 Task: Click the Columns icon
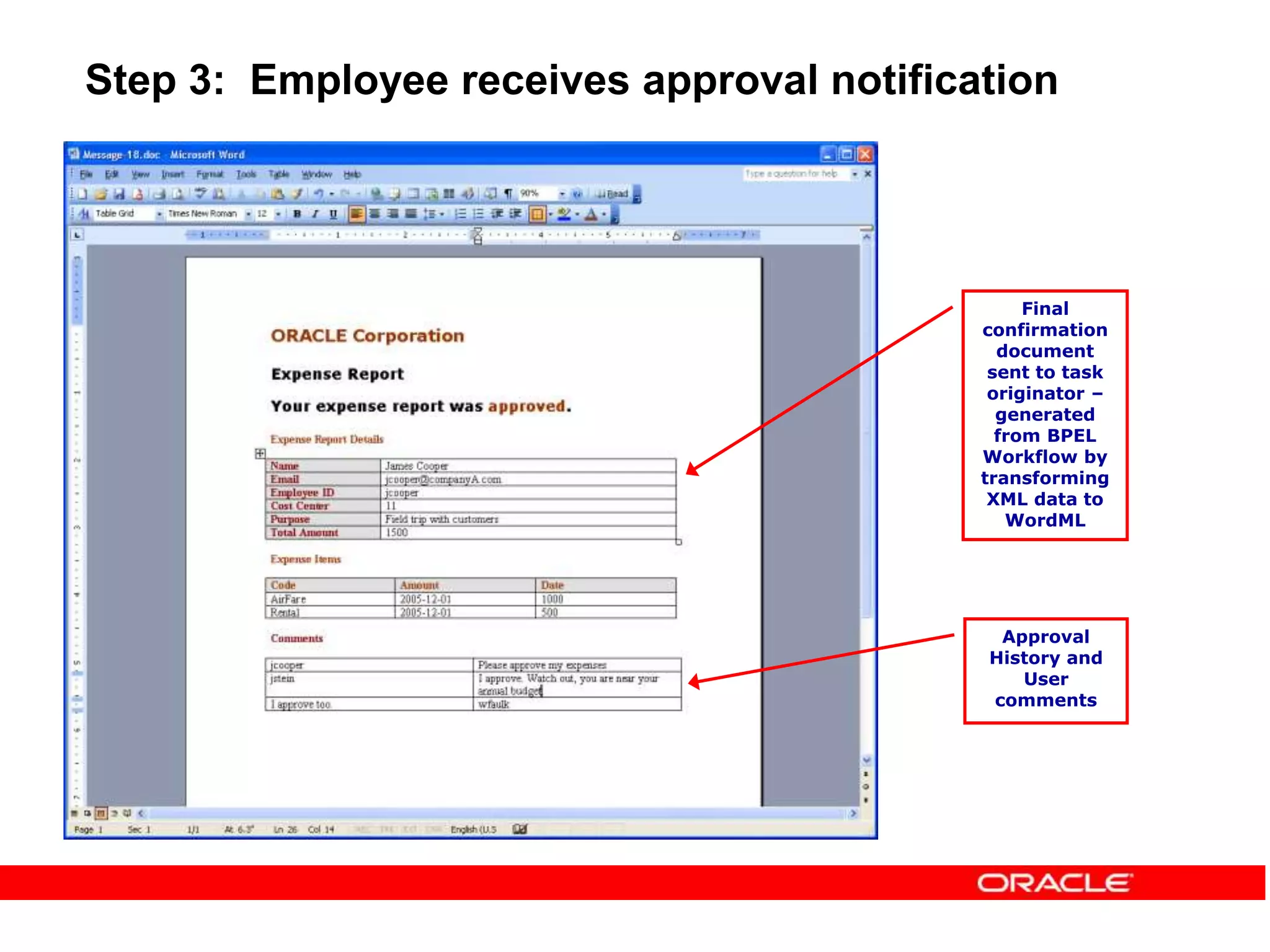point(449,194)
